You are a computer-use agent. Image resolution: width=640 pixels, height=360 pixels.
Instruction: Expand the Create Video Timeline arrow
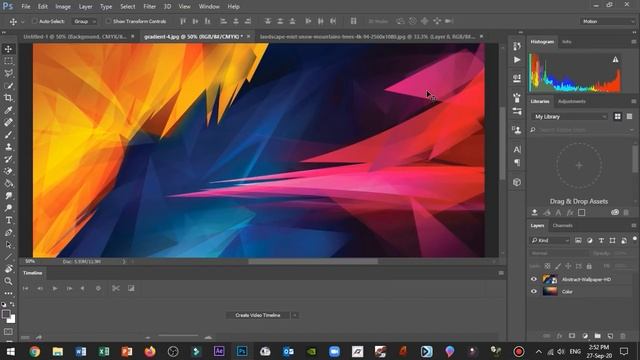click(295, 315)
